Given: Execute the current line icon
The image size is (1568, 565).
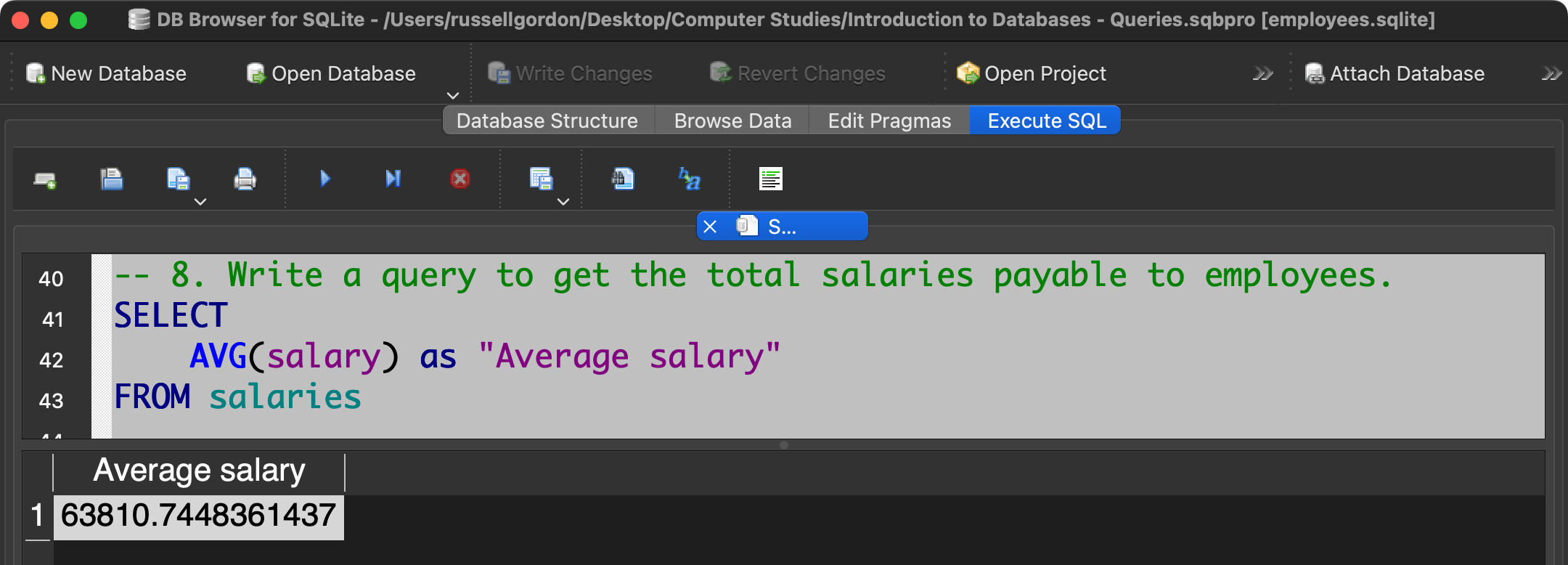Looking at the screenshot, I should pos(393,179).
